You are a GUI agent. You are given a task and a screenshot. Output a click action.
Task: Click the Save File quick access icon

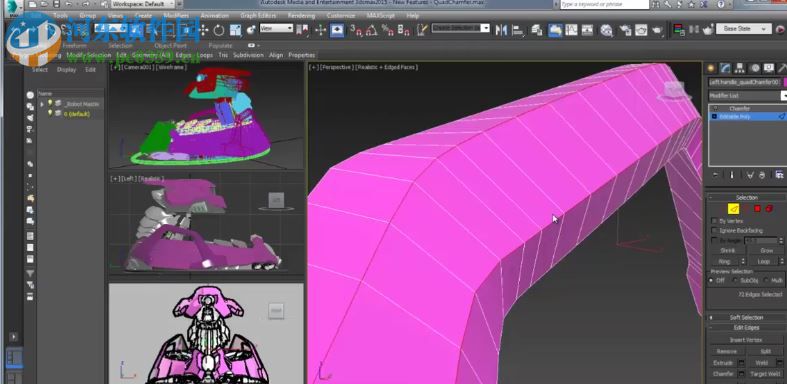(55, 4)
